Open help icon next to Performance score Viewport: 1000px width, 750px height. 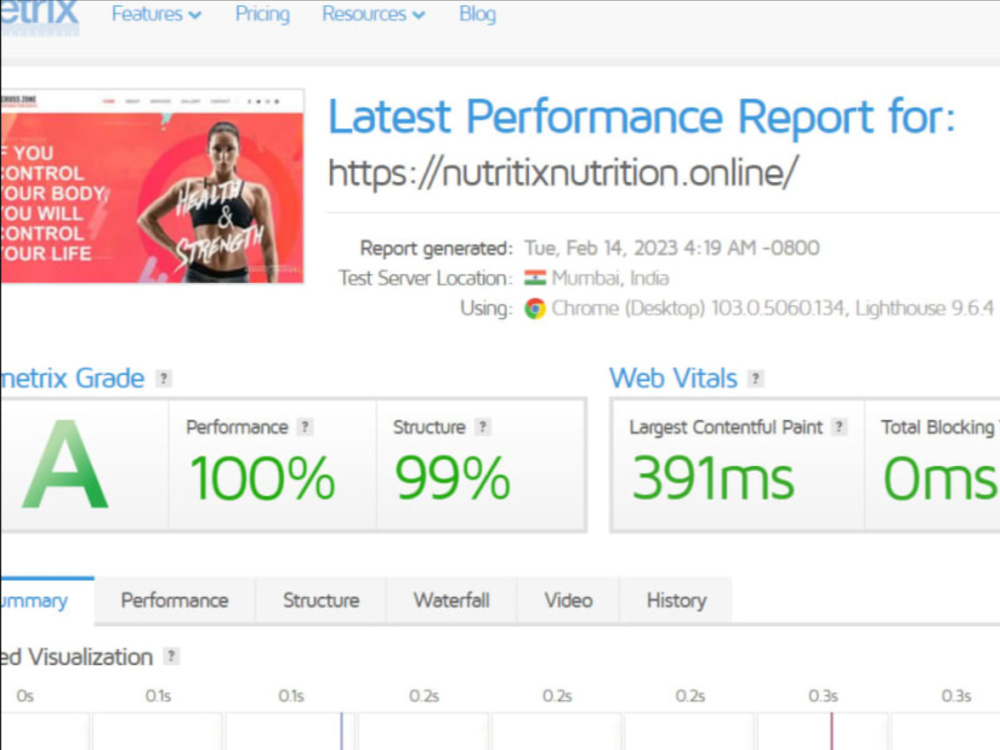[305, 427]
